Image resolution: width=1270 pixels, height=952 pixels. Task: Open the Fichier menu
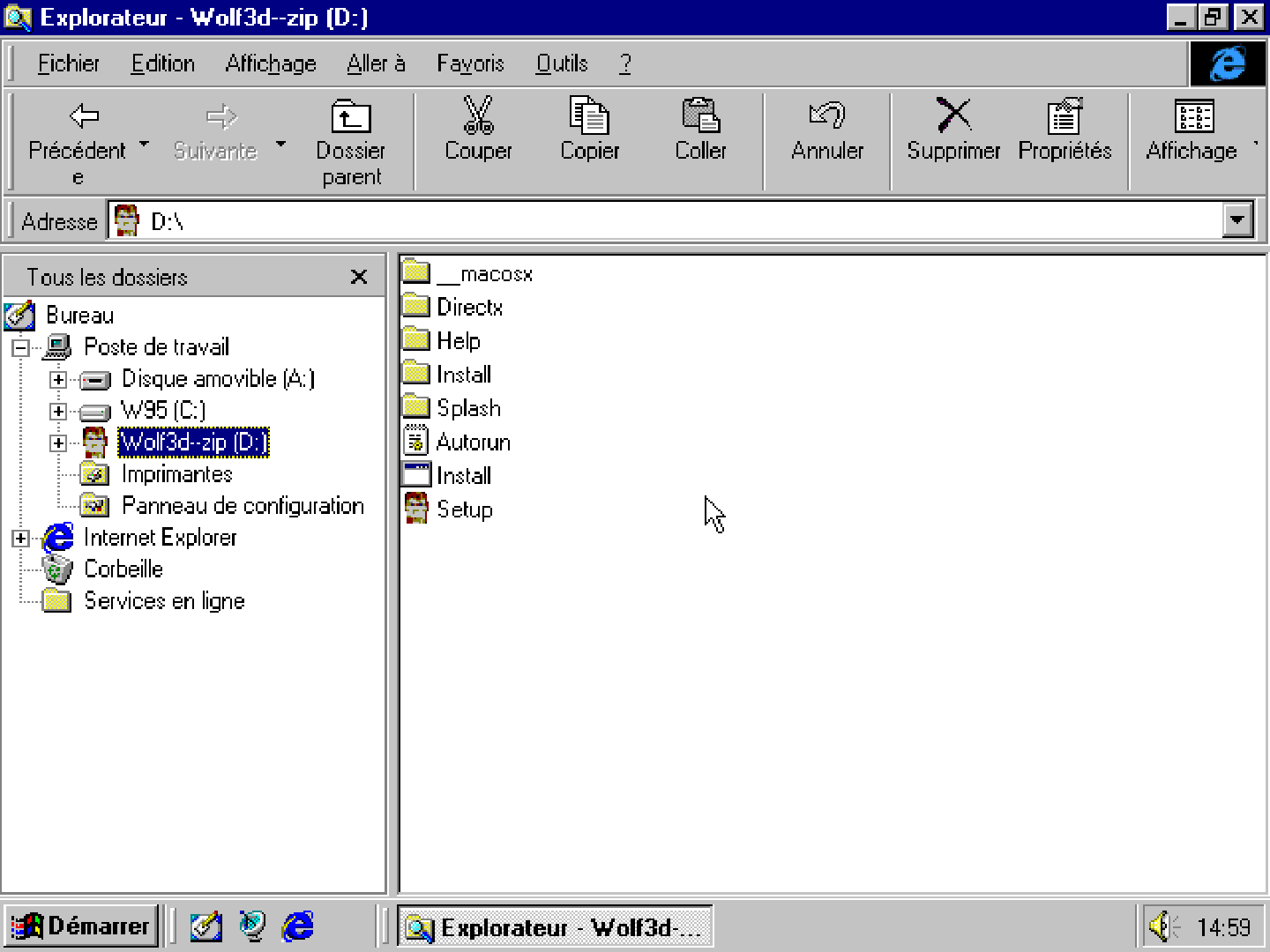(x=68, y=63)
